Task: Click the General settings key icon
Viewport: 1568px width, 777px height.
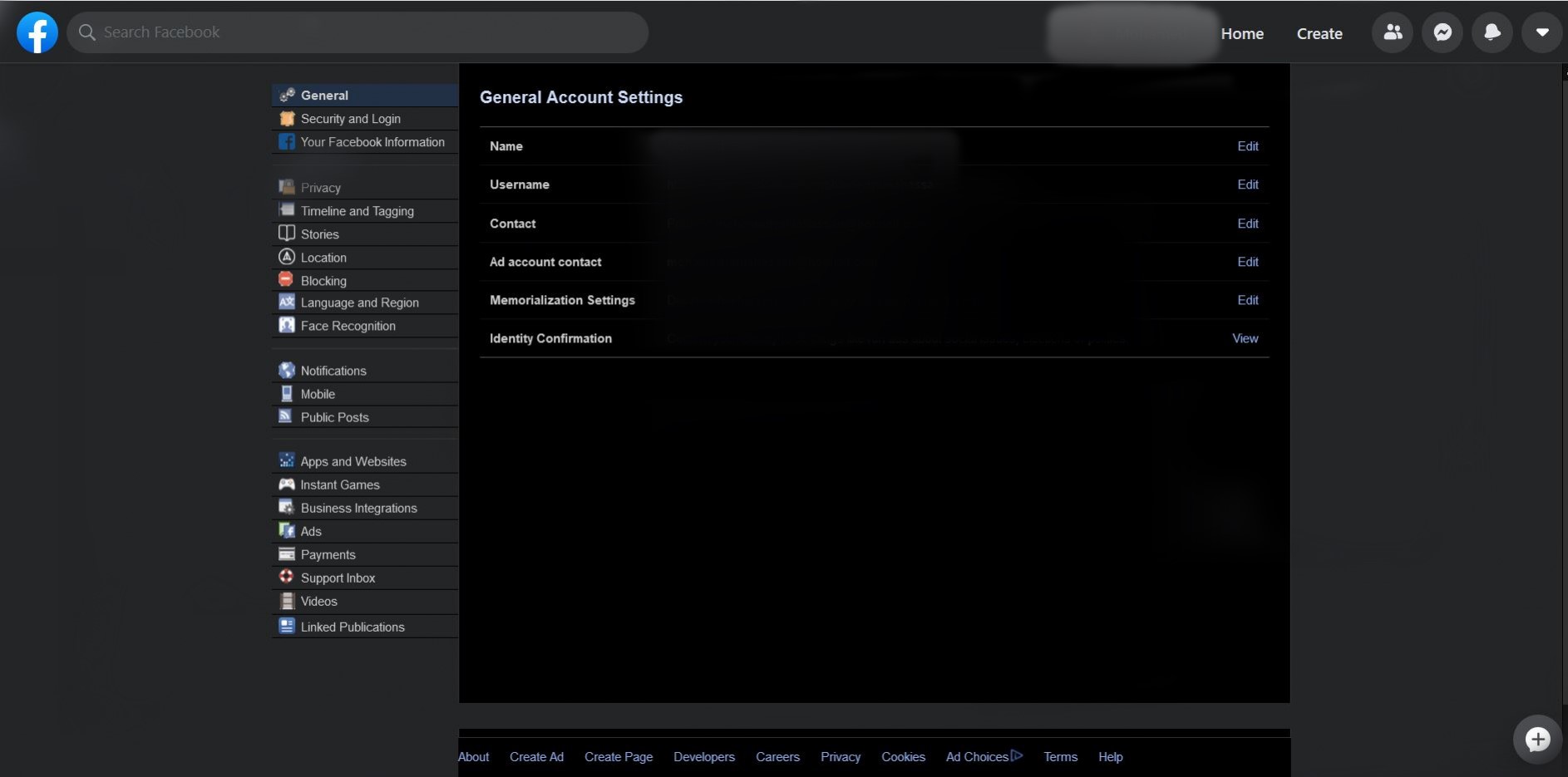Action: tap(287, 95)
